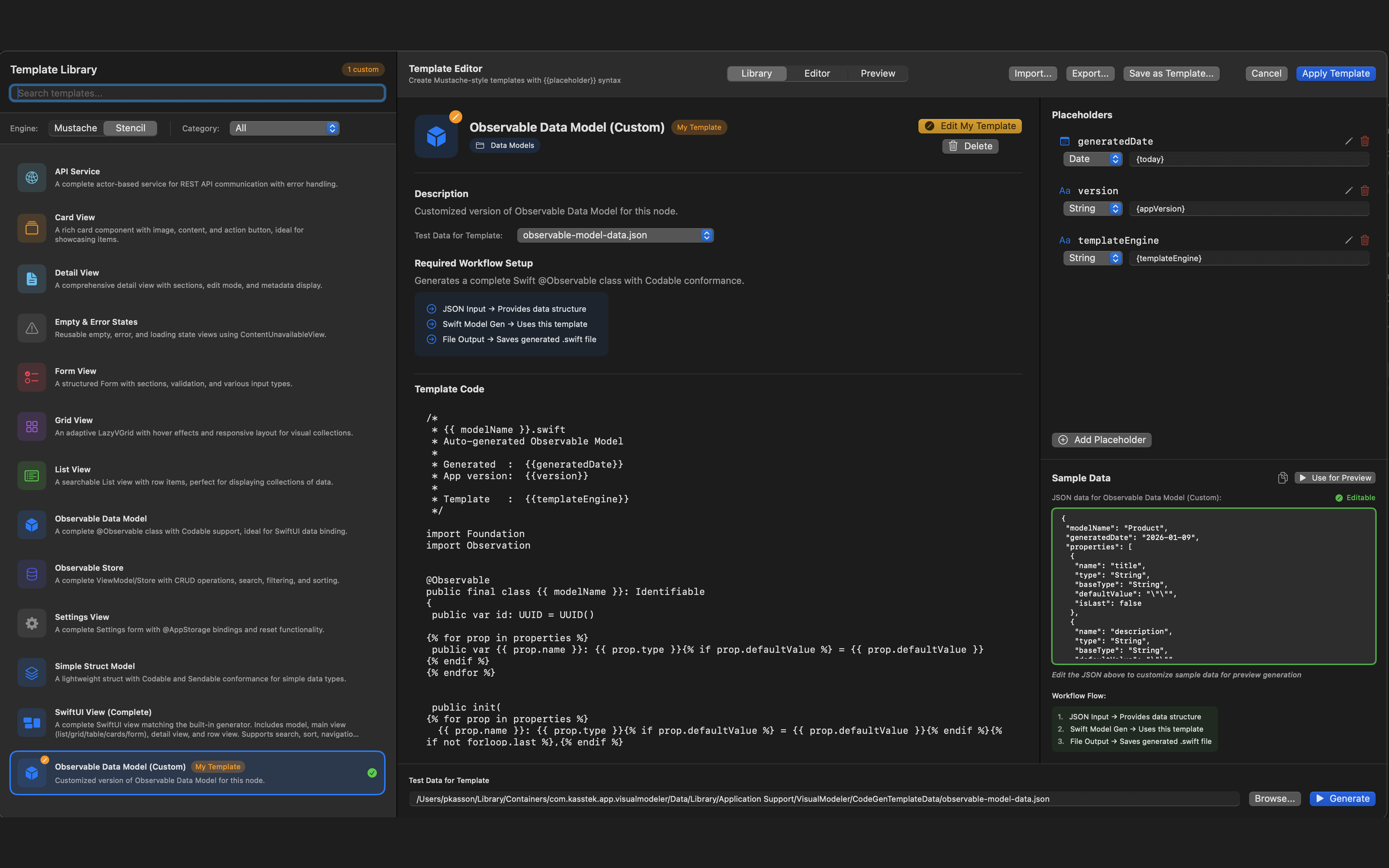Open the Test Data dropdown for observable-model-data.json
This screenshot has width=1389, height=868.
[614, 235]
